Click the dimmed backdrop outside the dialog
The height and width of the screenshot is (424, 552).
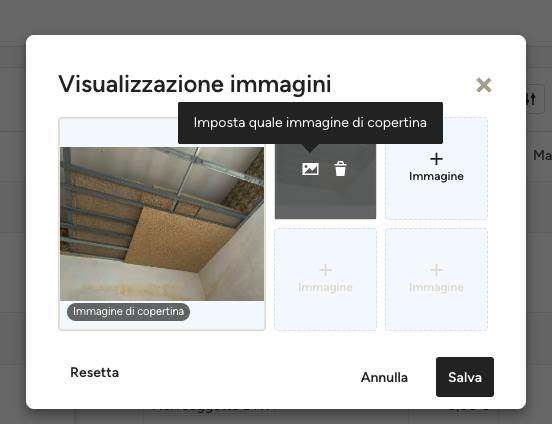(275, 17)
